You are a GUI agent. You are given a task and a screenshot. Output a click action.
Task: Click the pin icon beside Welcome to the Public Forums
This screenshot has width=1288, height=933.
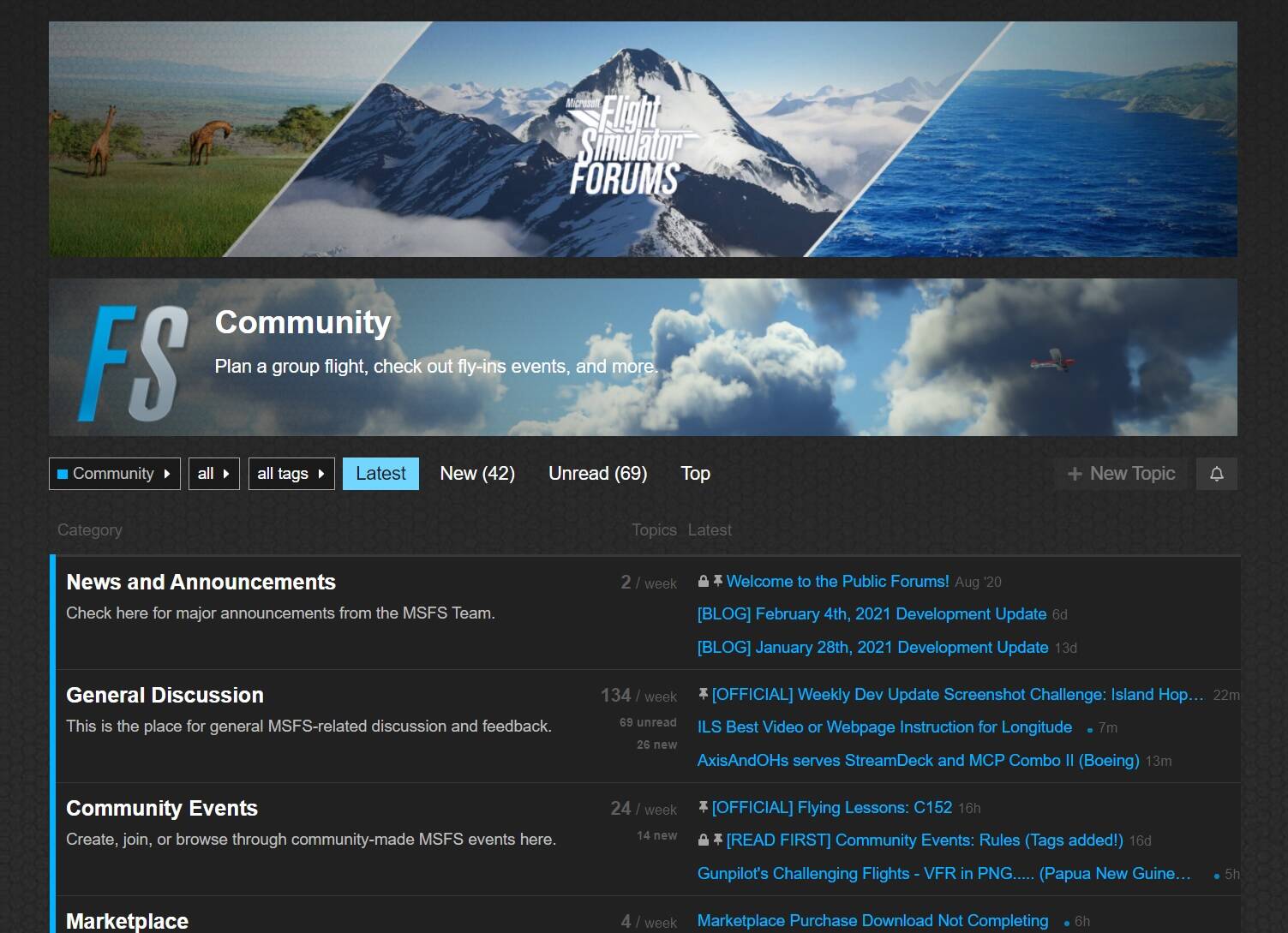point(718,581)
